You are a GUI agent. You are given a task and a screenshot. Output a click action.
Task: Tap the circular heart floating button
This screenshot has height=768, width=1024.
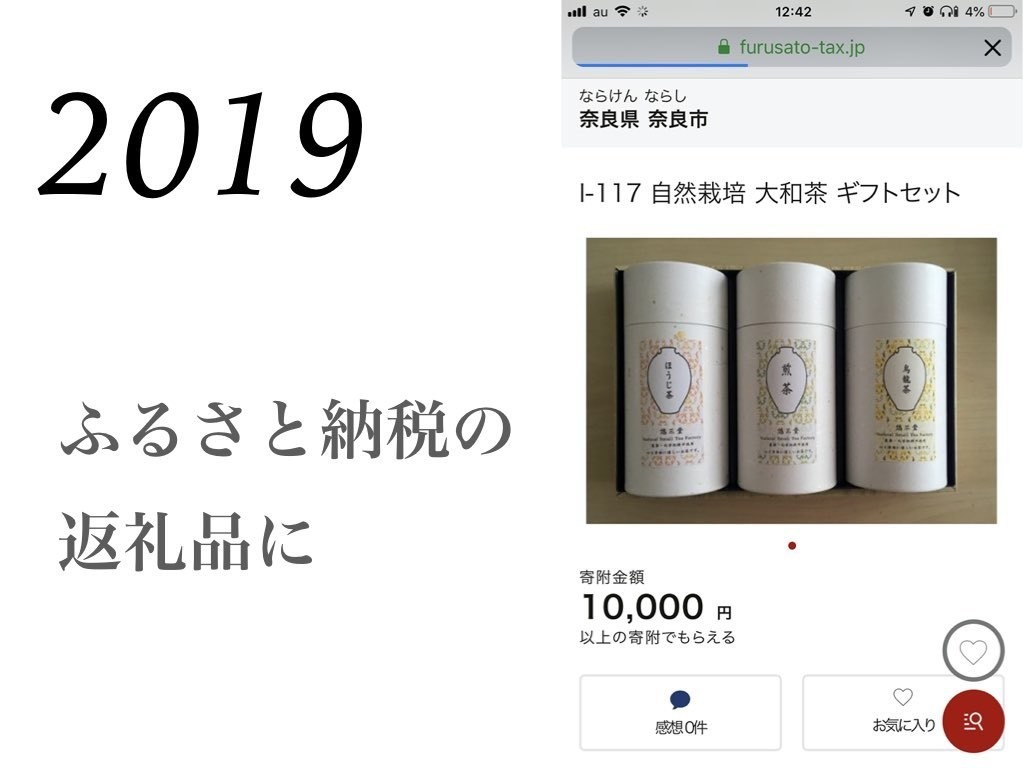click(973, 651)
